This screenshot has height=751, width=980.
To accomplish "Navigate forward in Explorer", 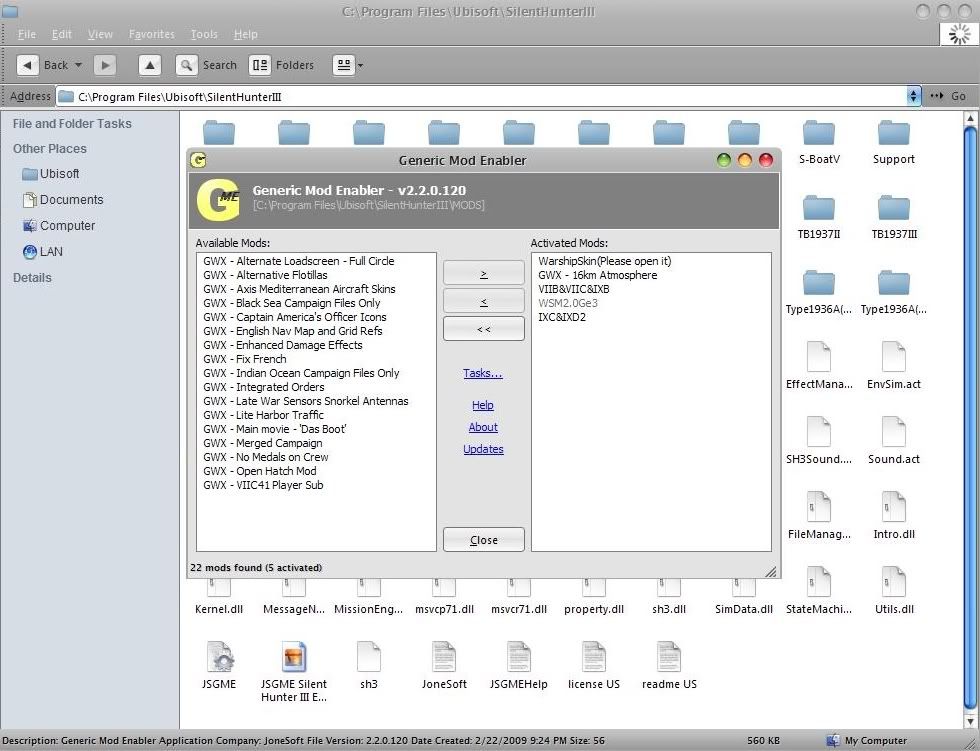I will pos(105,65).
